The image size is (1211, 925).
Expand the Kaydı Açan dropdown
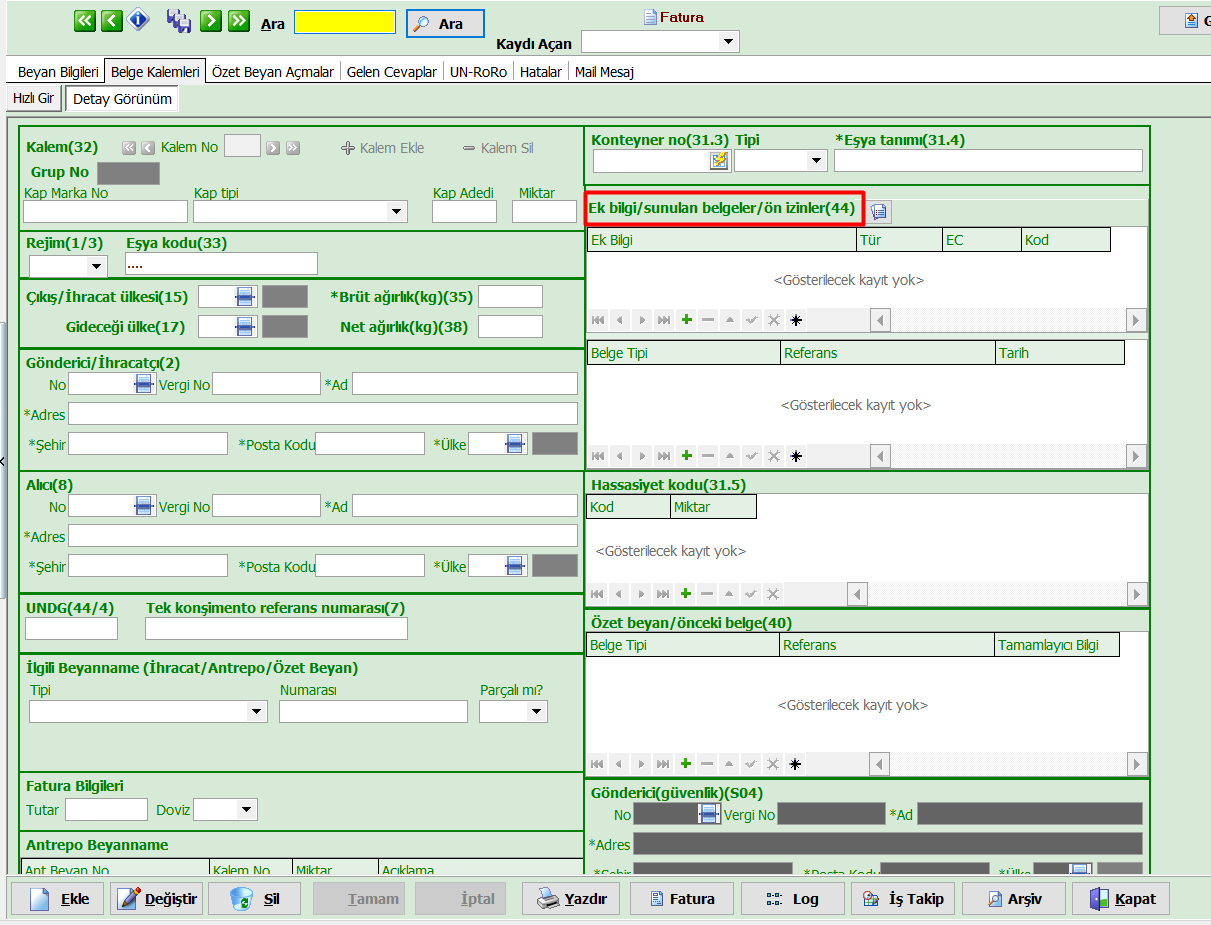tap(729, 42)
